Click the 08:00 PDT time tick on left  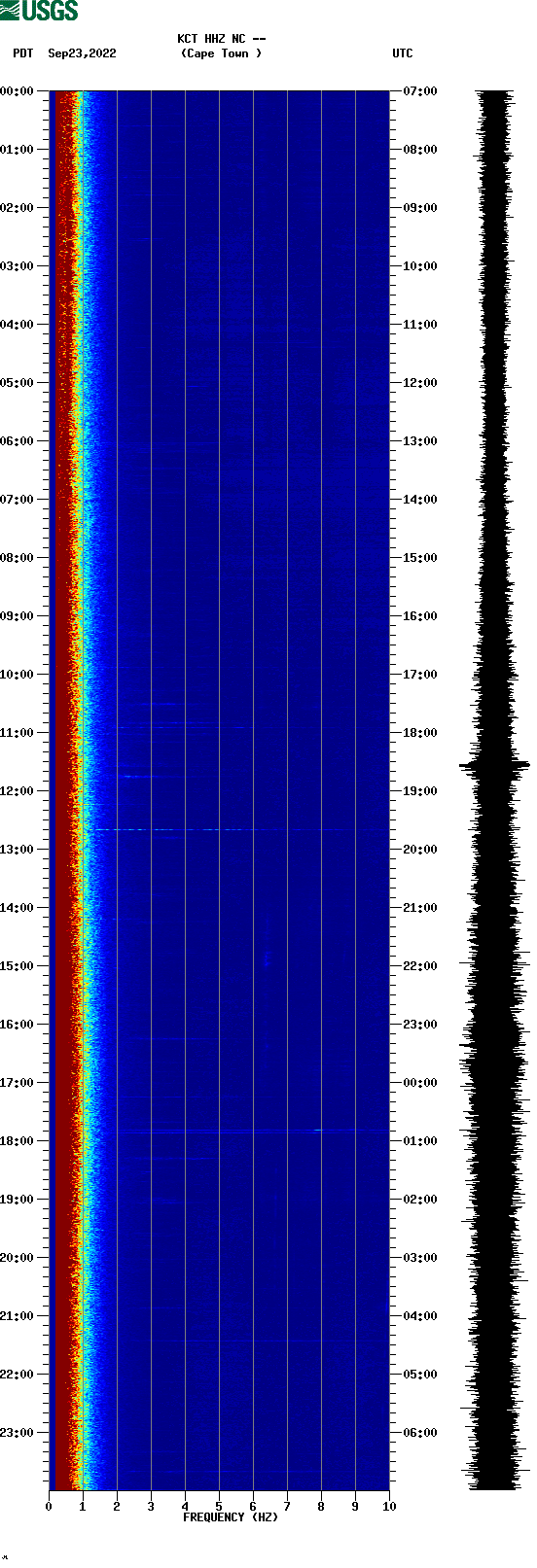(17, 558)
